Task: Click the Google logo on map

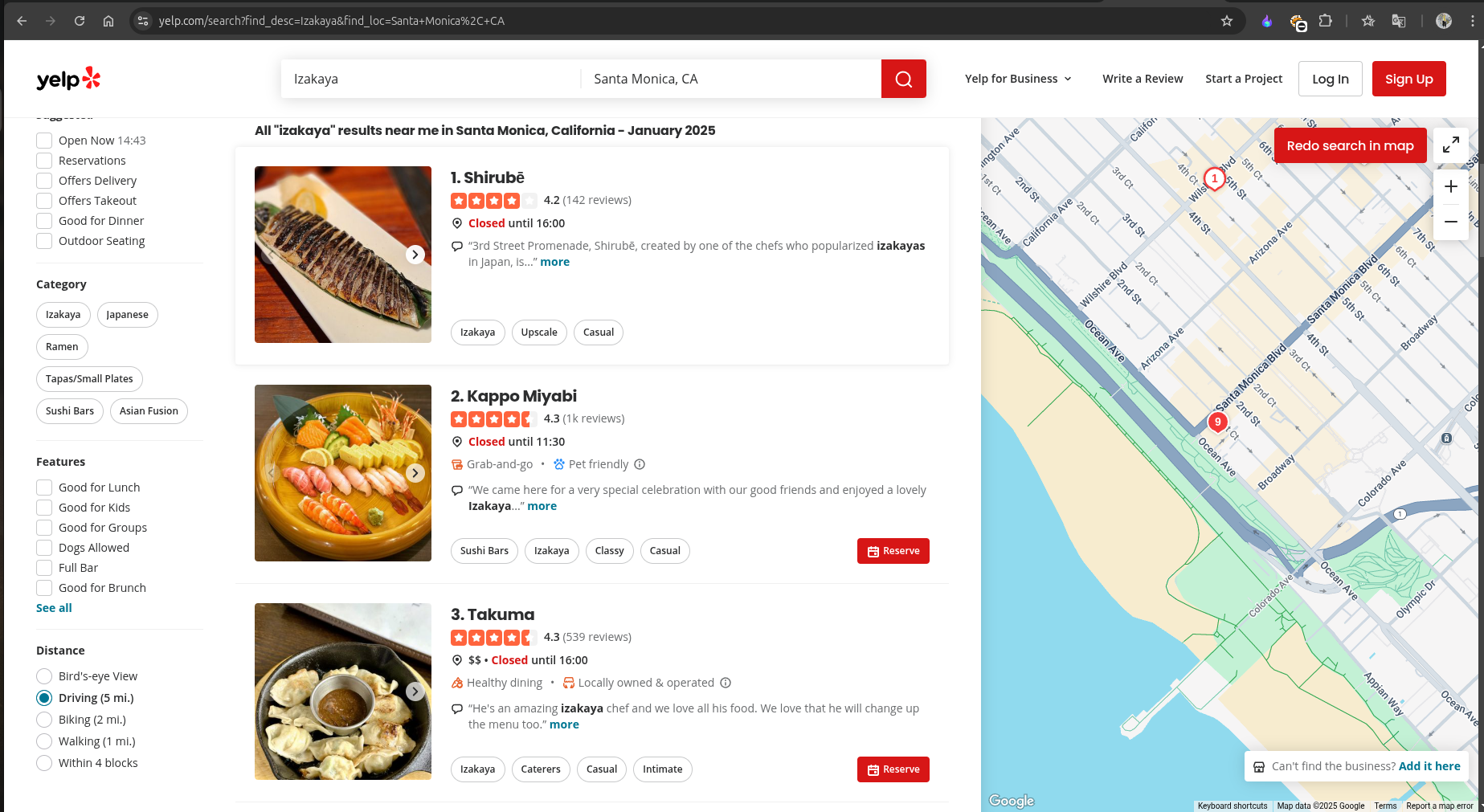Action: [x=1011, y=800]
